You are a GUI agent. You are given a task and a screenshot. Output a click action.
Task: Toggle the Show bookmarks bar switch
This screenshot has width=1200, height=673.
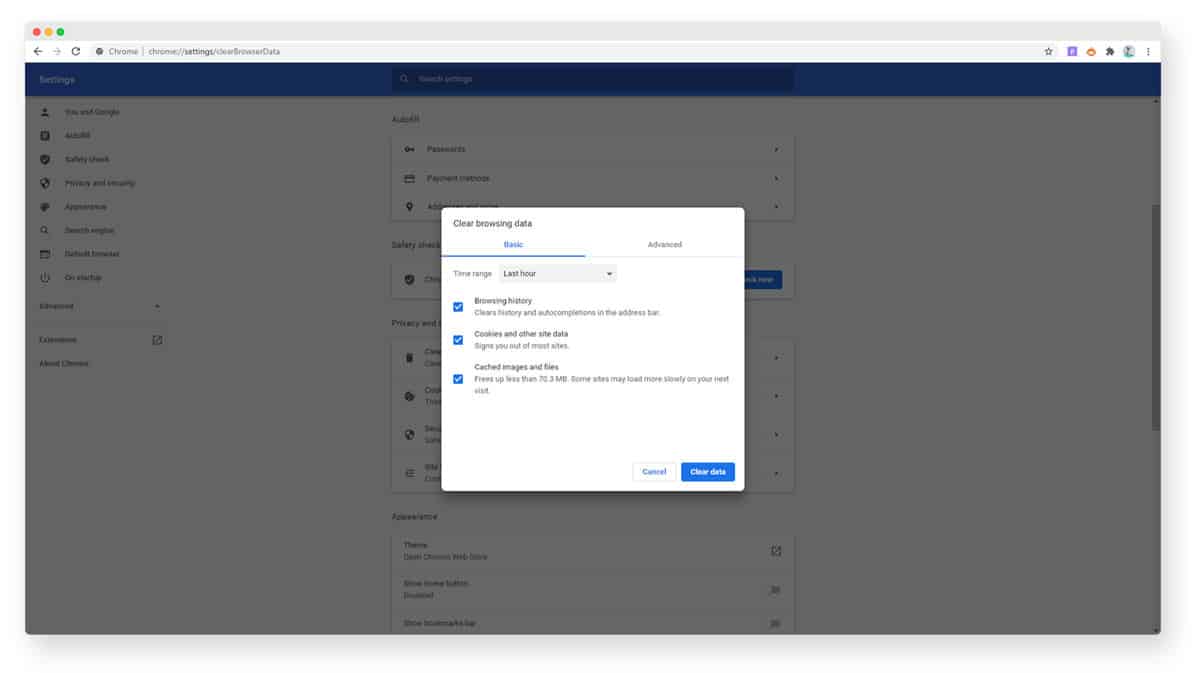pos(775,623)
